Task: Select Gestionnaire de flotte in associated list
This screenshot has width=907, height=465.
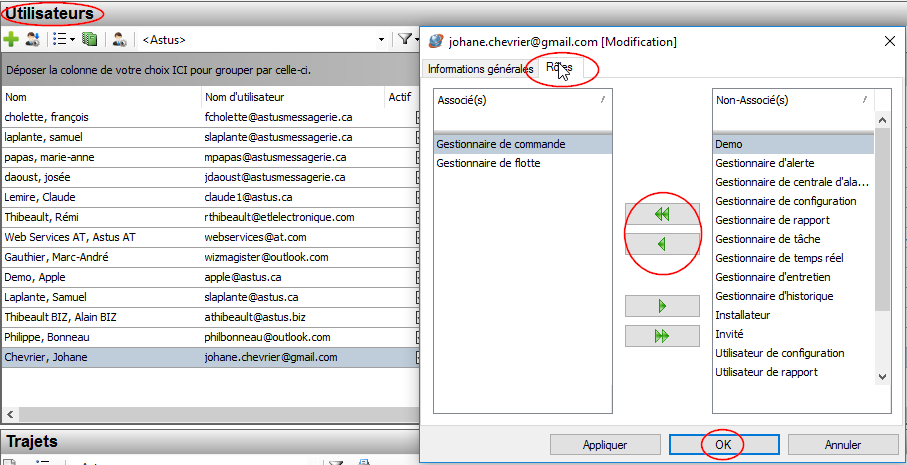Action: click(x=488, y=163)
